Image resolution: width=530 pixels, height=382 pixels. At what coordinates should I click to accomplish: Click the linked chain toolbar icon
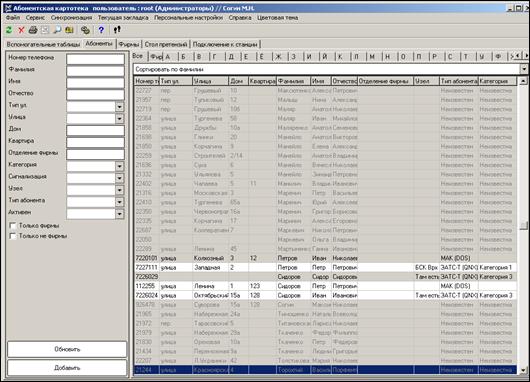click(x=85, y=30)
